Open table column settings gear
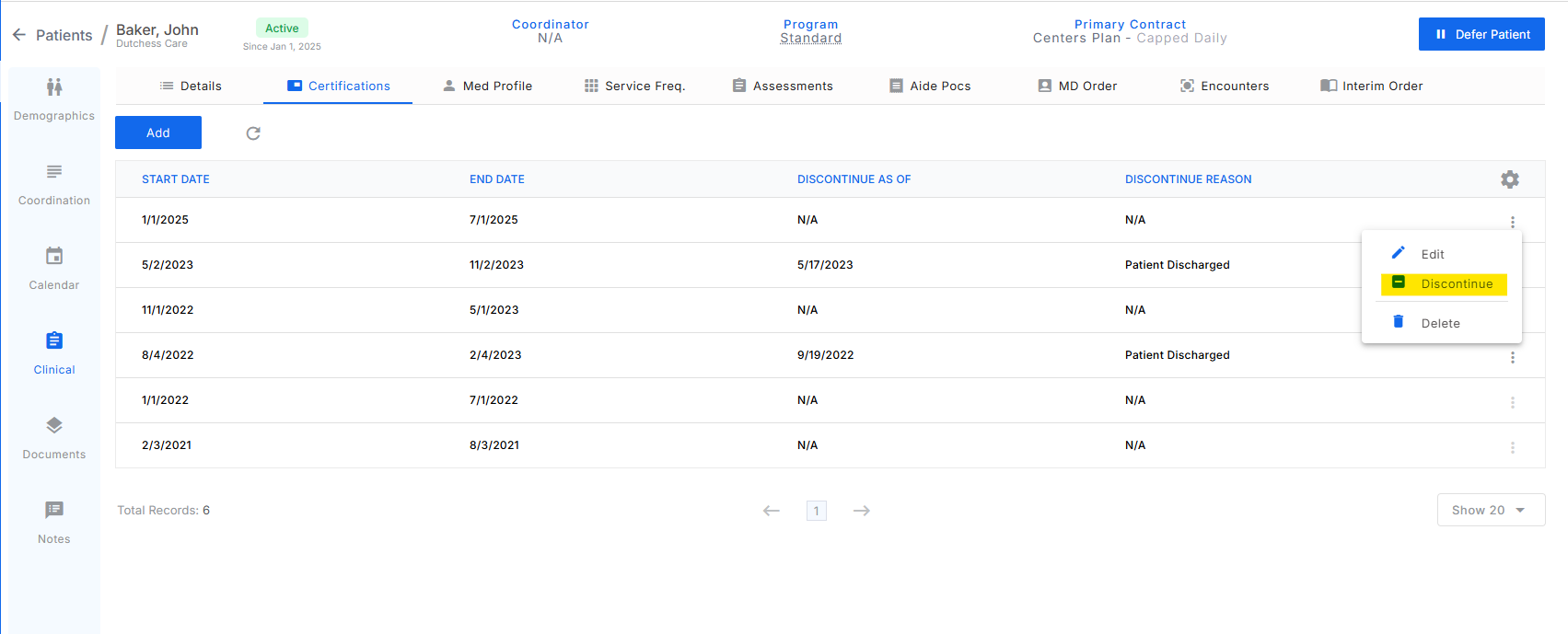The image size is (1568, 634). tap(1510, 179)
